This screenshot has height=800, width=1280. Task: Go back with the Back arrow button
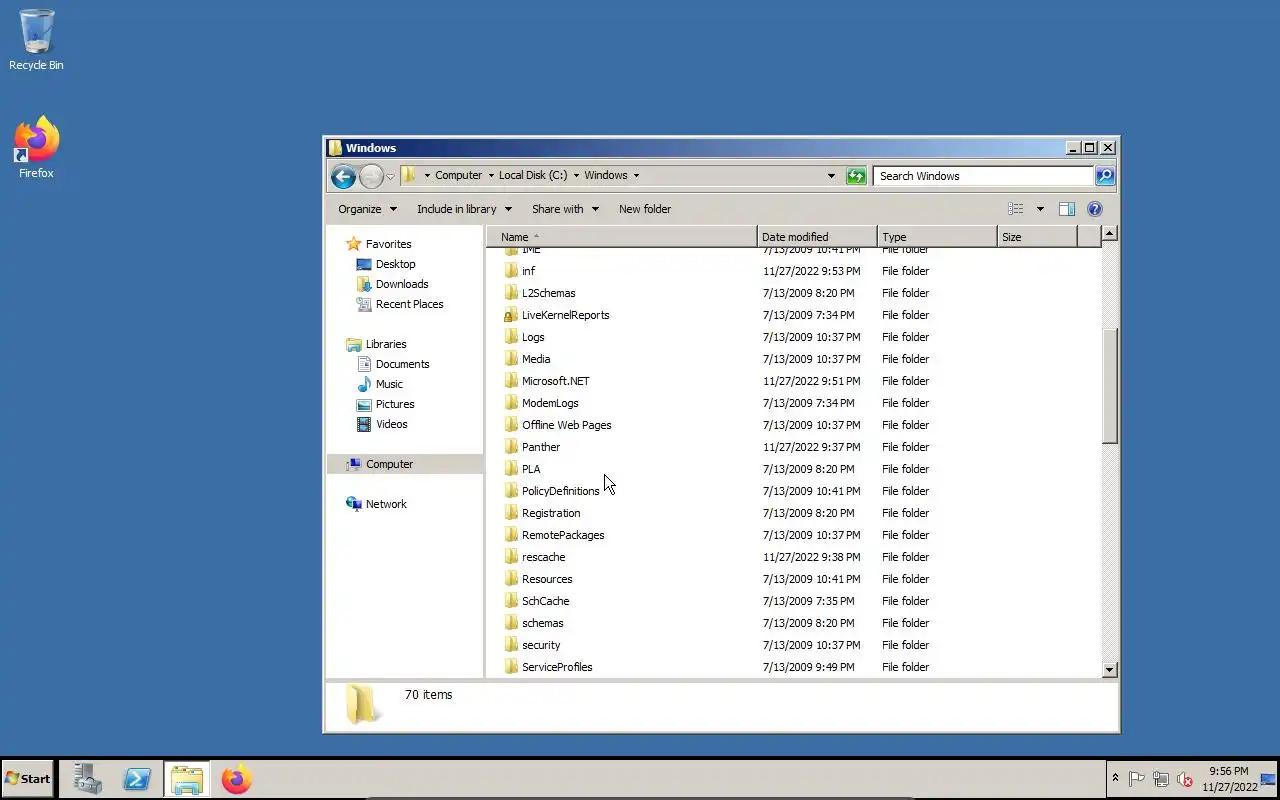(343, 176)
